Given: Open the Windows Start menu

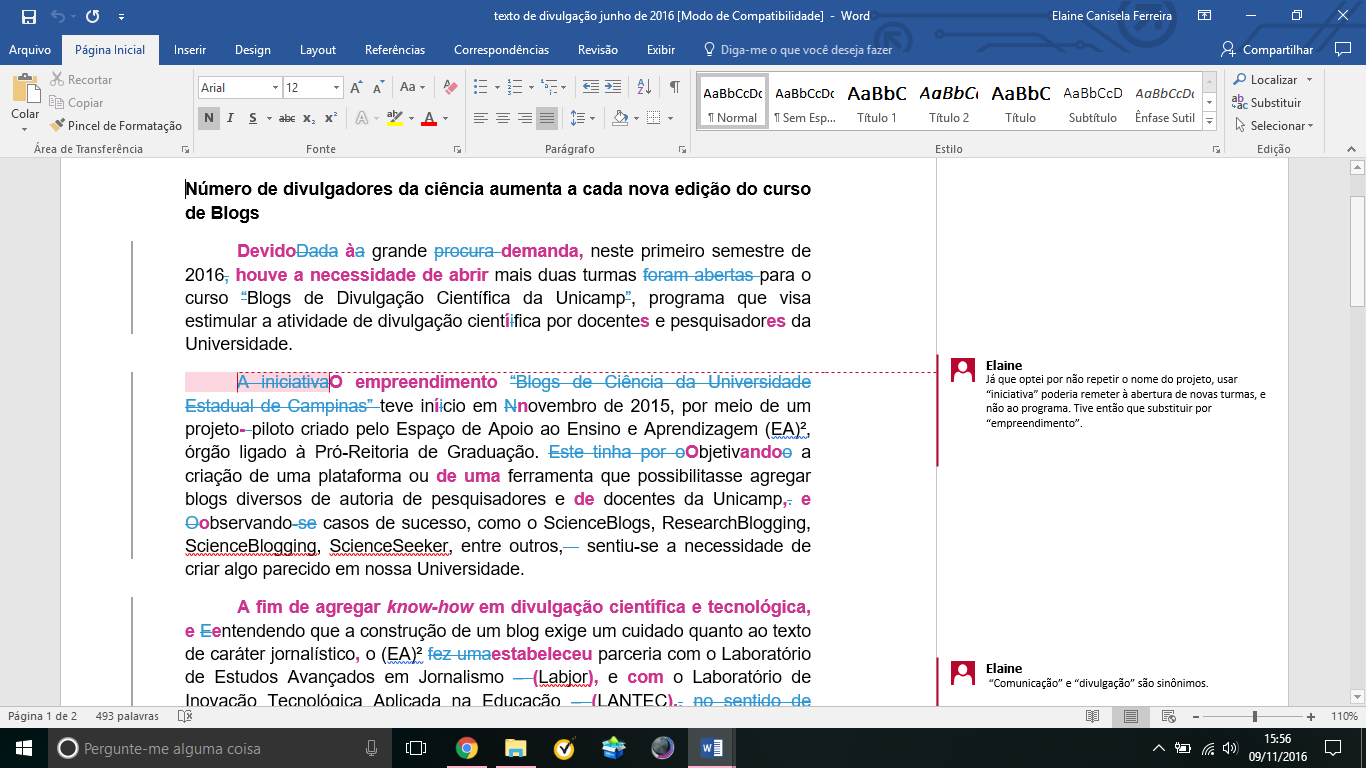Looking at the screenshot, I should [23, 748].
